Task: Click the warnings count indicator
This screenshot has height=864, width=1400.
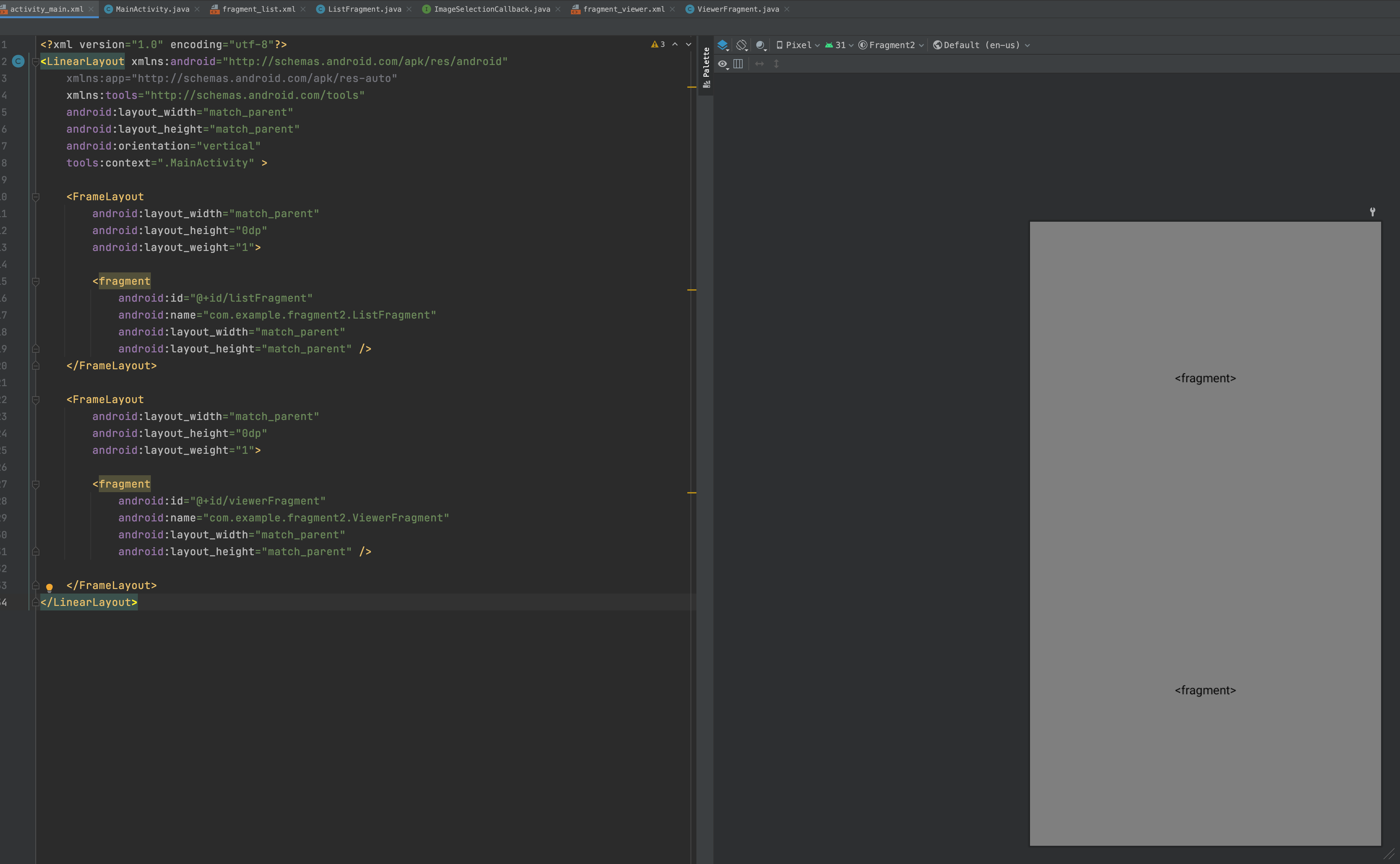Action: click(x=658, y=45)
